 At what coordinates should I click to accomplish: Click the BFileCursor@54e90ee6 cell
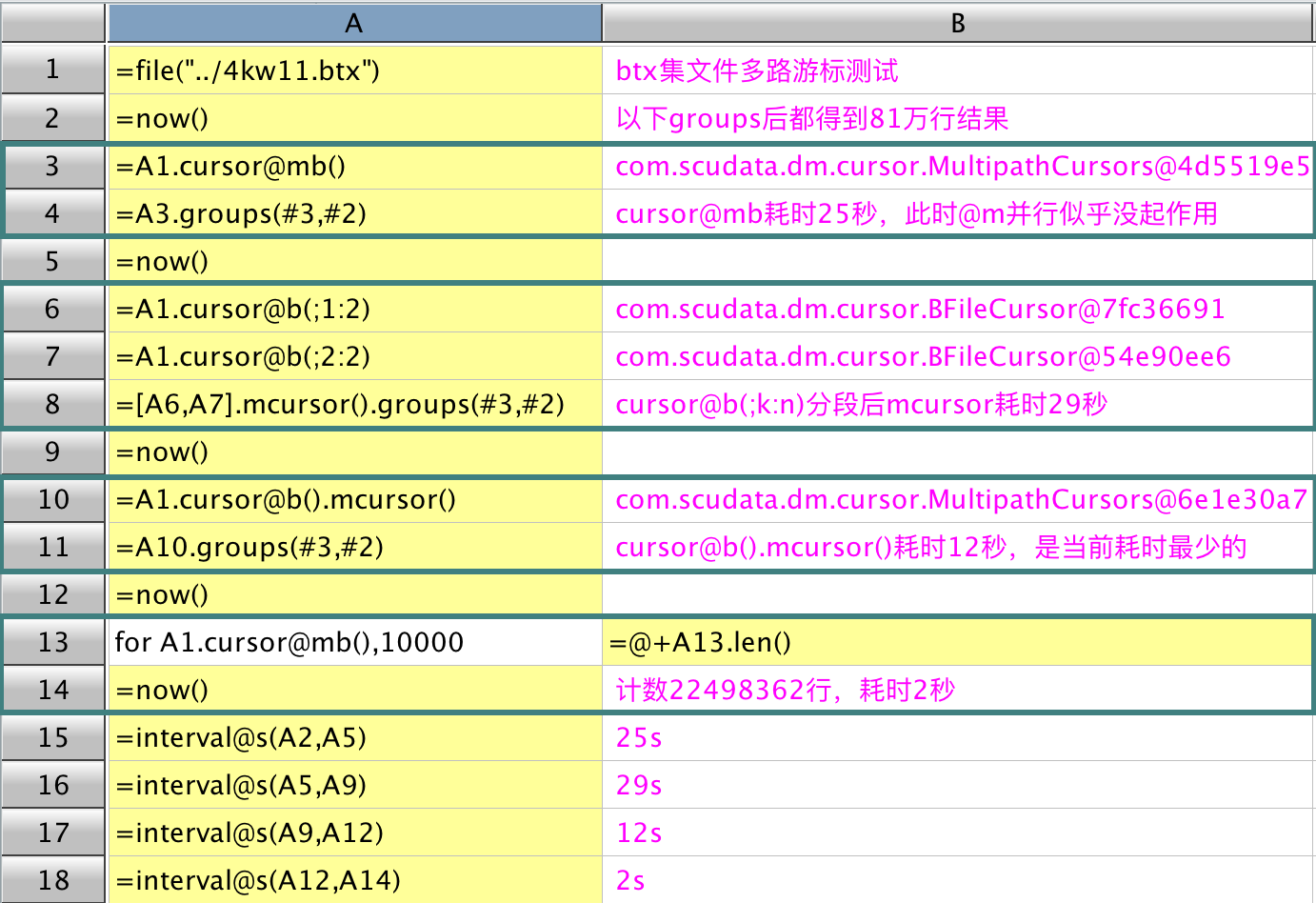pyautogui.click(x=959, y=355)
